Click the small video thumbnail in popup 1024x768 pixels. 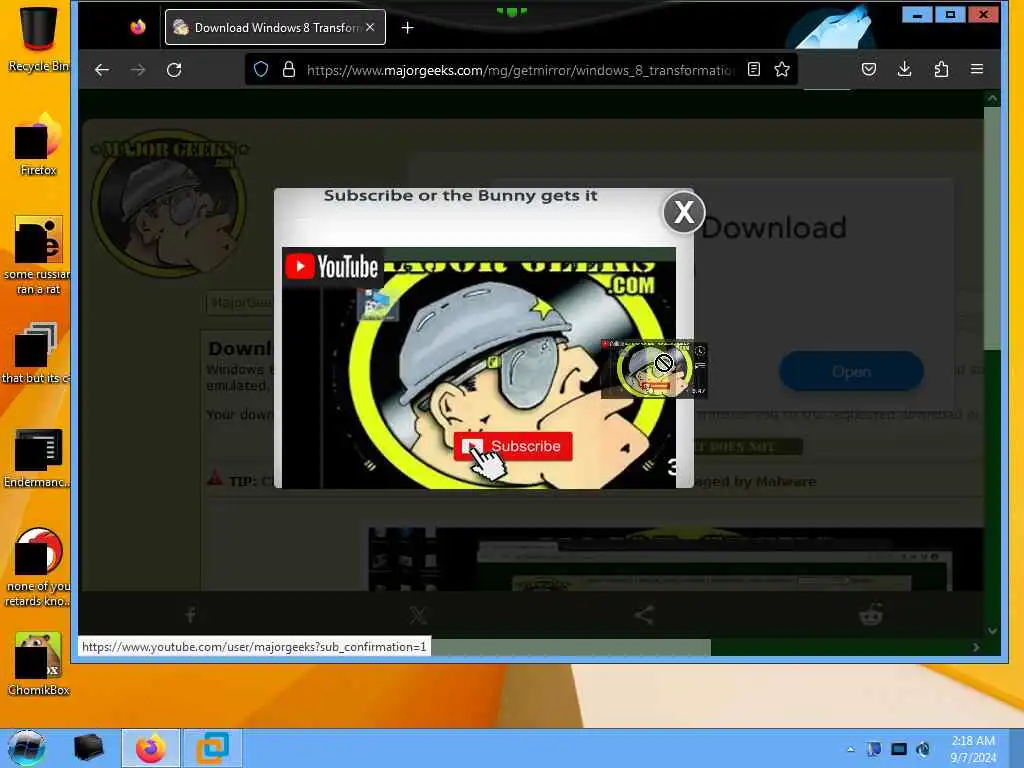click(x=654, y=369)
